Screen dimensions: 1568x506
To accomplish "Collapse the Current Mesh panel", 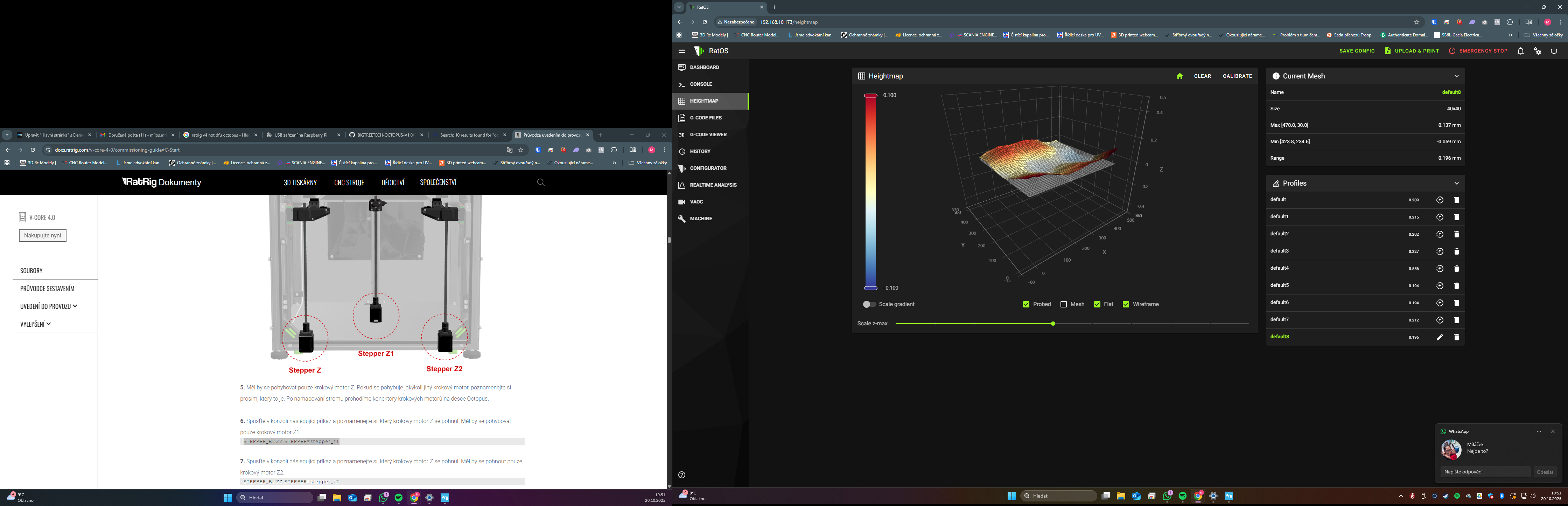I will click(x=1457, y=76).
